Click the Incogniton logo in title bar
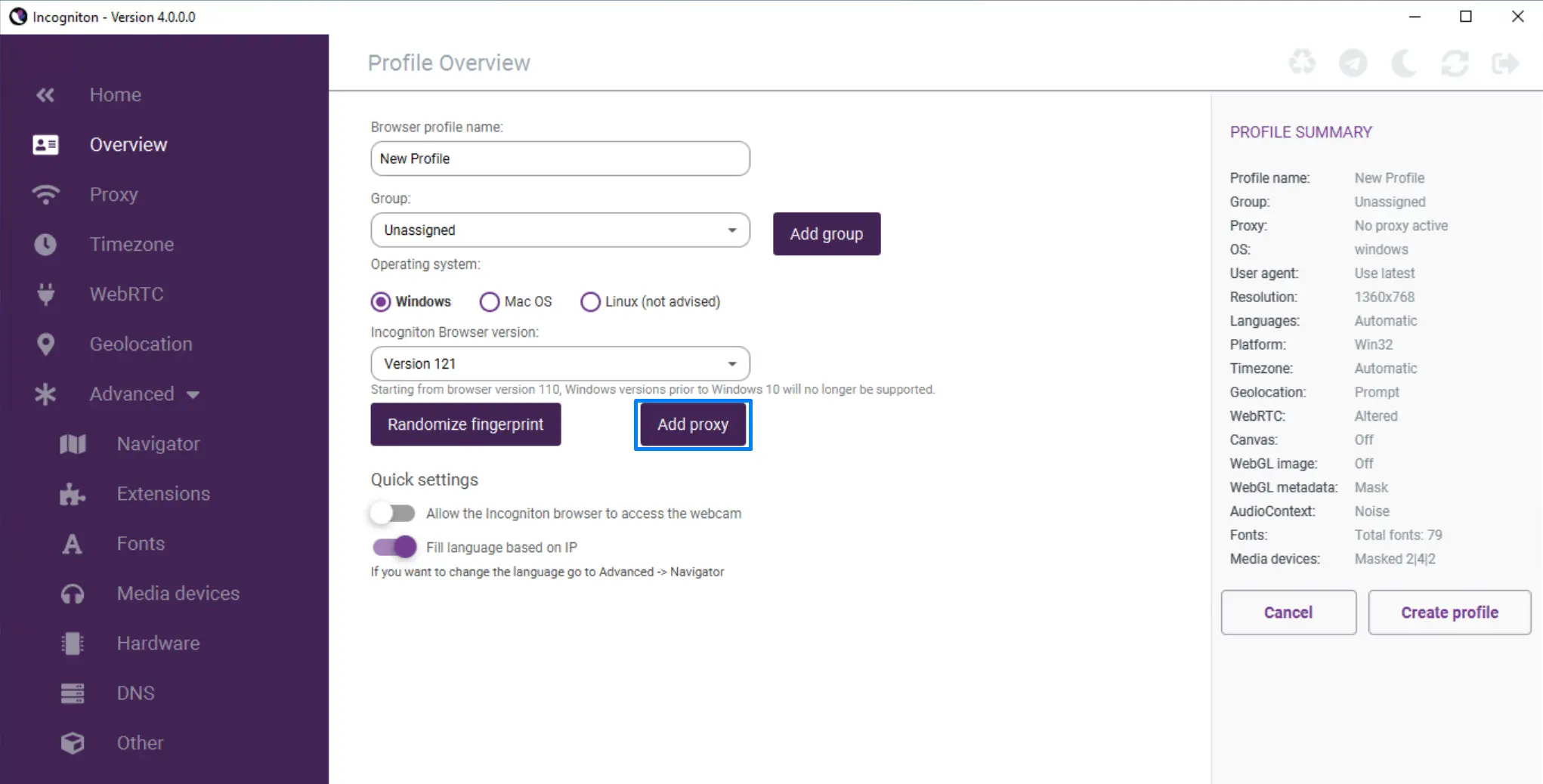This screenshot has width=1543, height=784. tap(17, 17)
